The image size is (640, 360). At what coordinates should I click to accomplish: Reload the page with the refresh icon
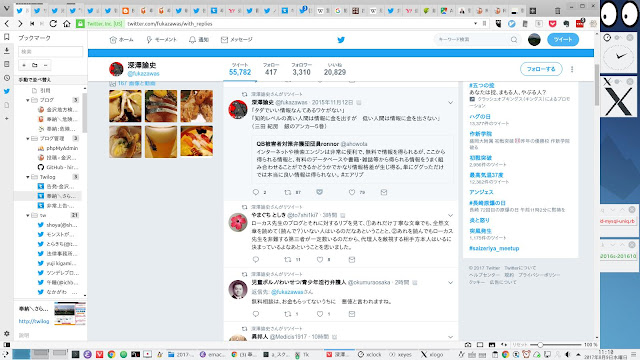click(53, 24)
